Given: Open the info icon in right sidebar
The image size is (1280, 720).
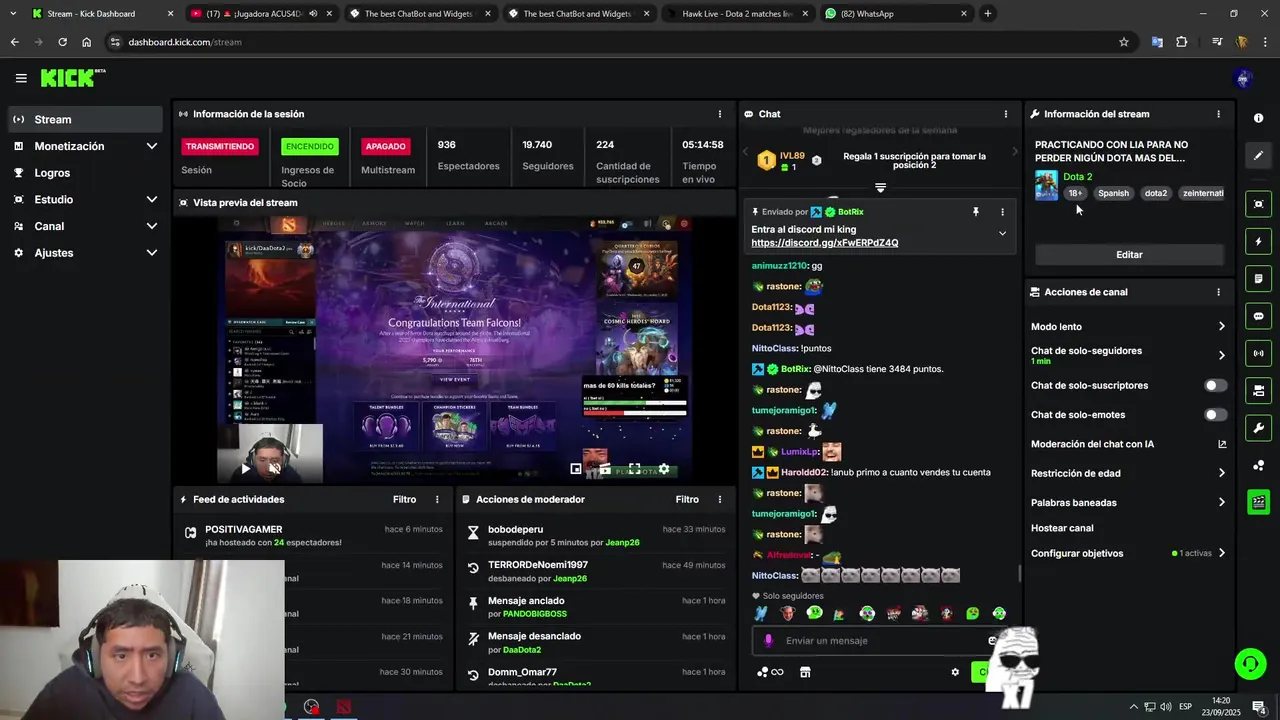Looking at the screenshot, I should pos(1258,118).
